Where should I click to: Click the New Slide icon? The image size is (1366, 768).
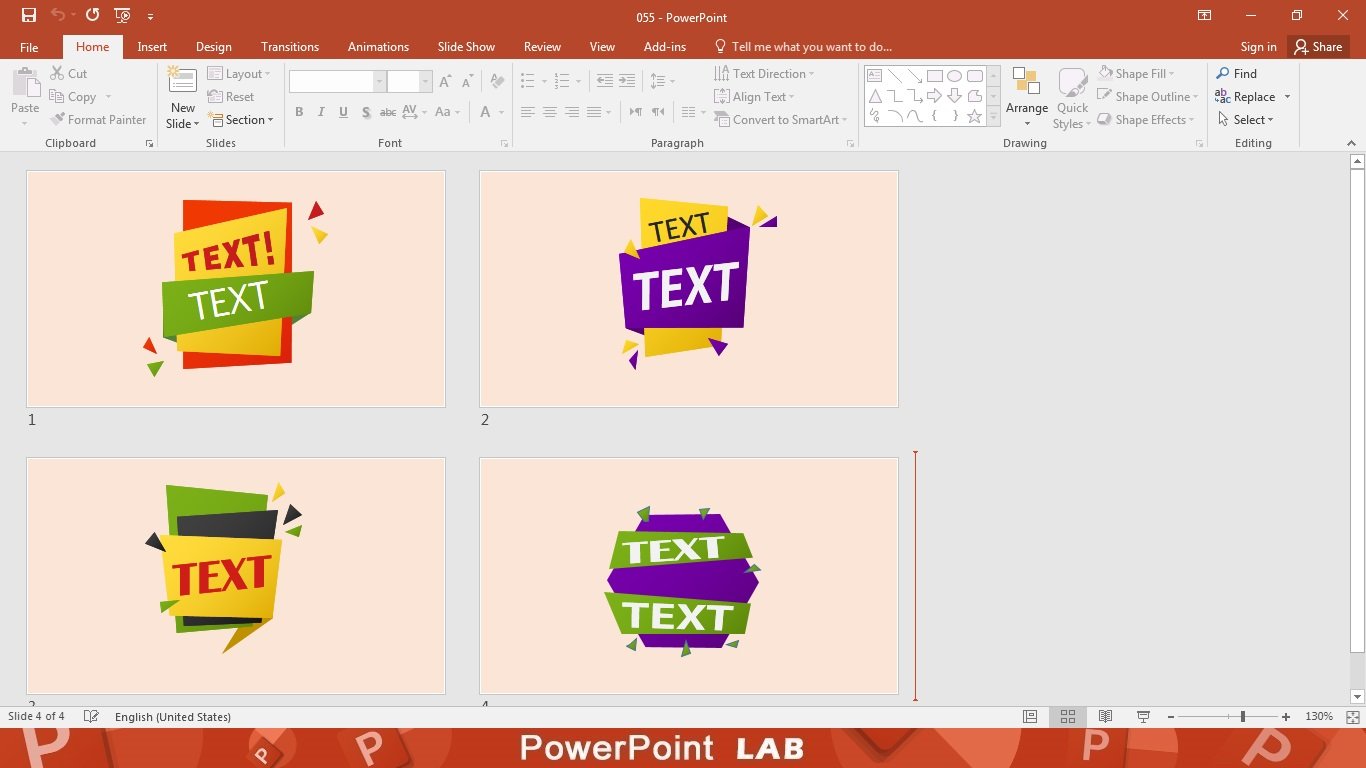tap(182, 82)
